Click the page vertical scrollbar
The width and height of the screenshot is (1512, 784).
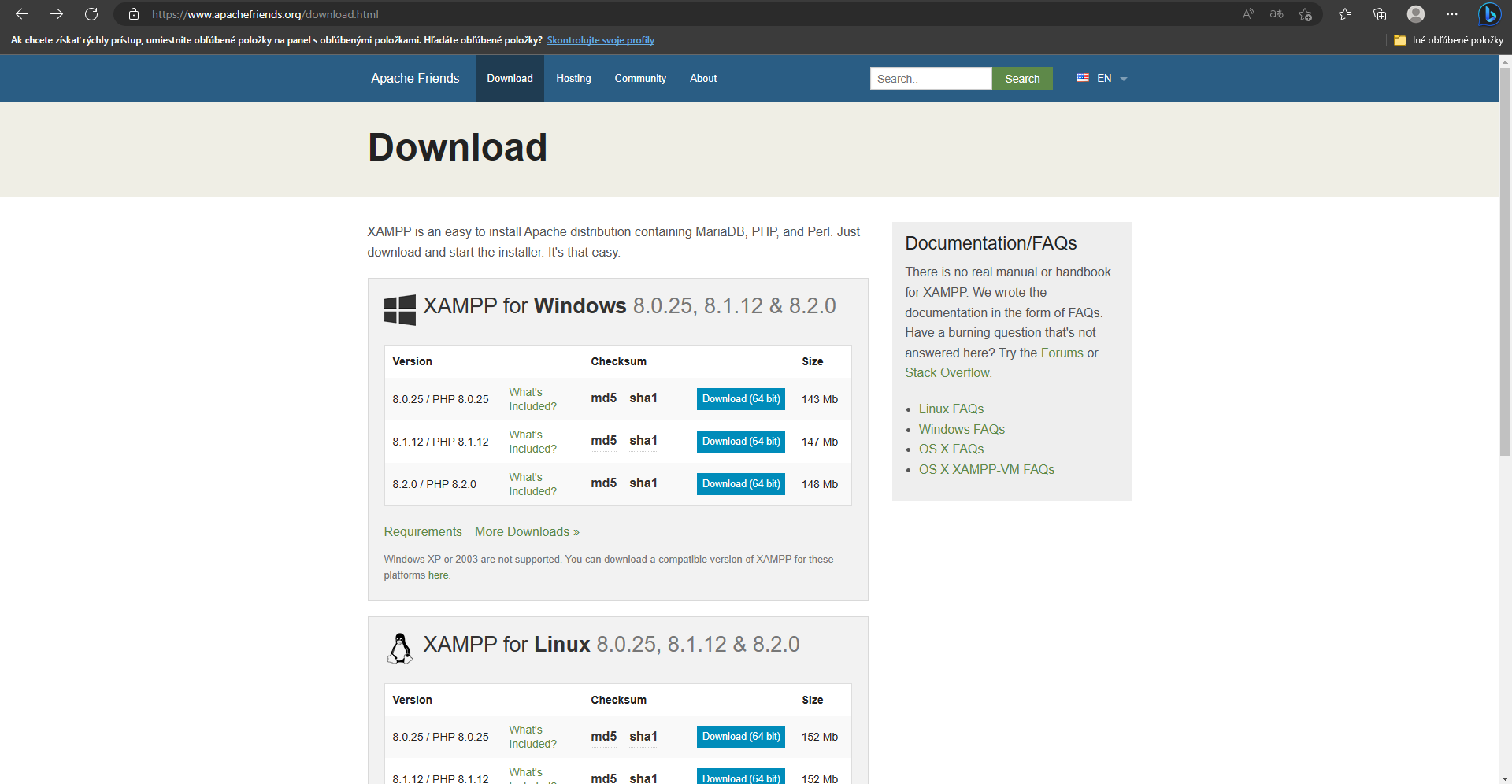[1505, 260]
